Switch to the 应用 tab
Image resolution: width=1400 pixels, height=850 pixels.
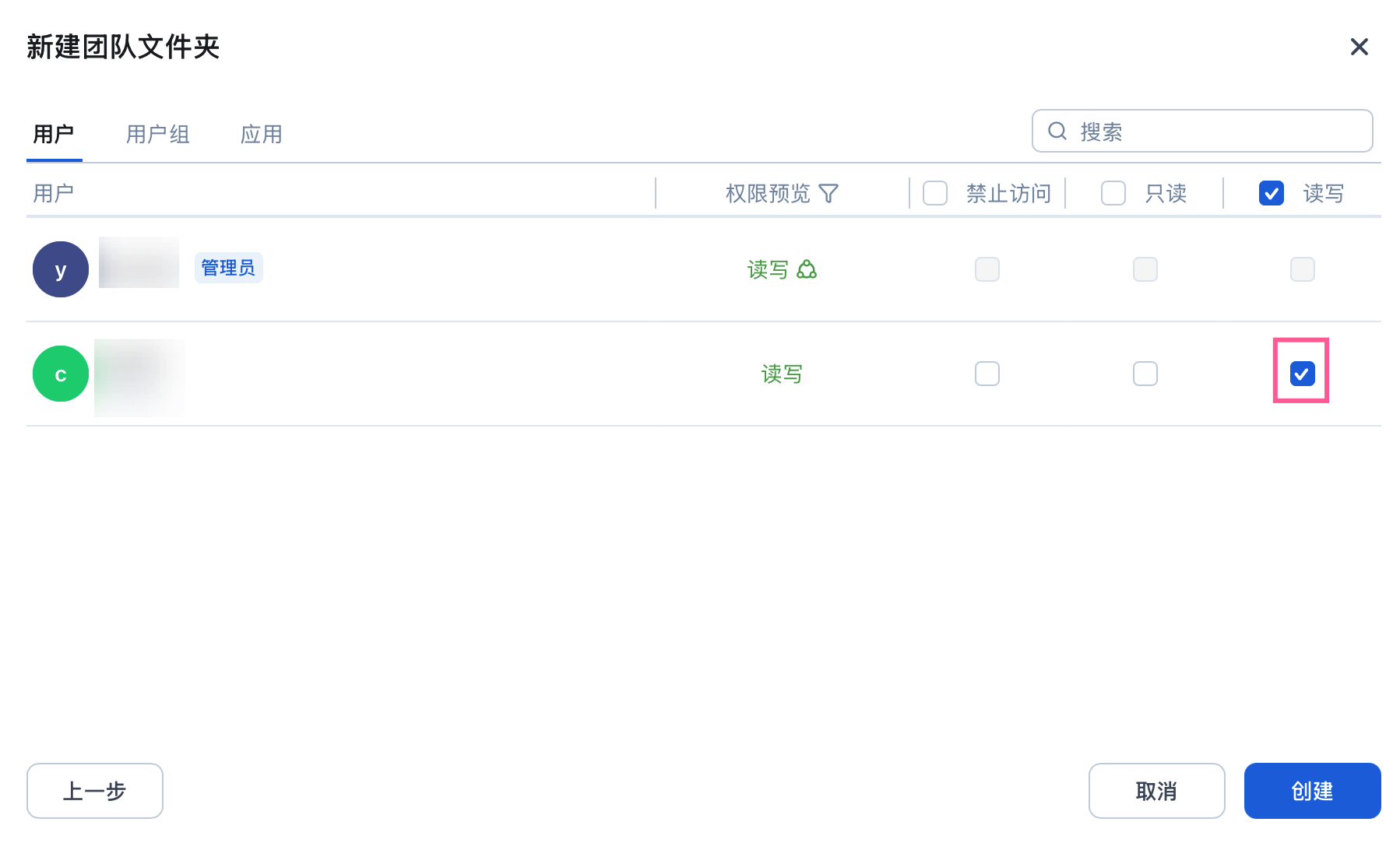point(262,134)
